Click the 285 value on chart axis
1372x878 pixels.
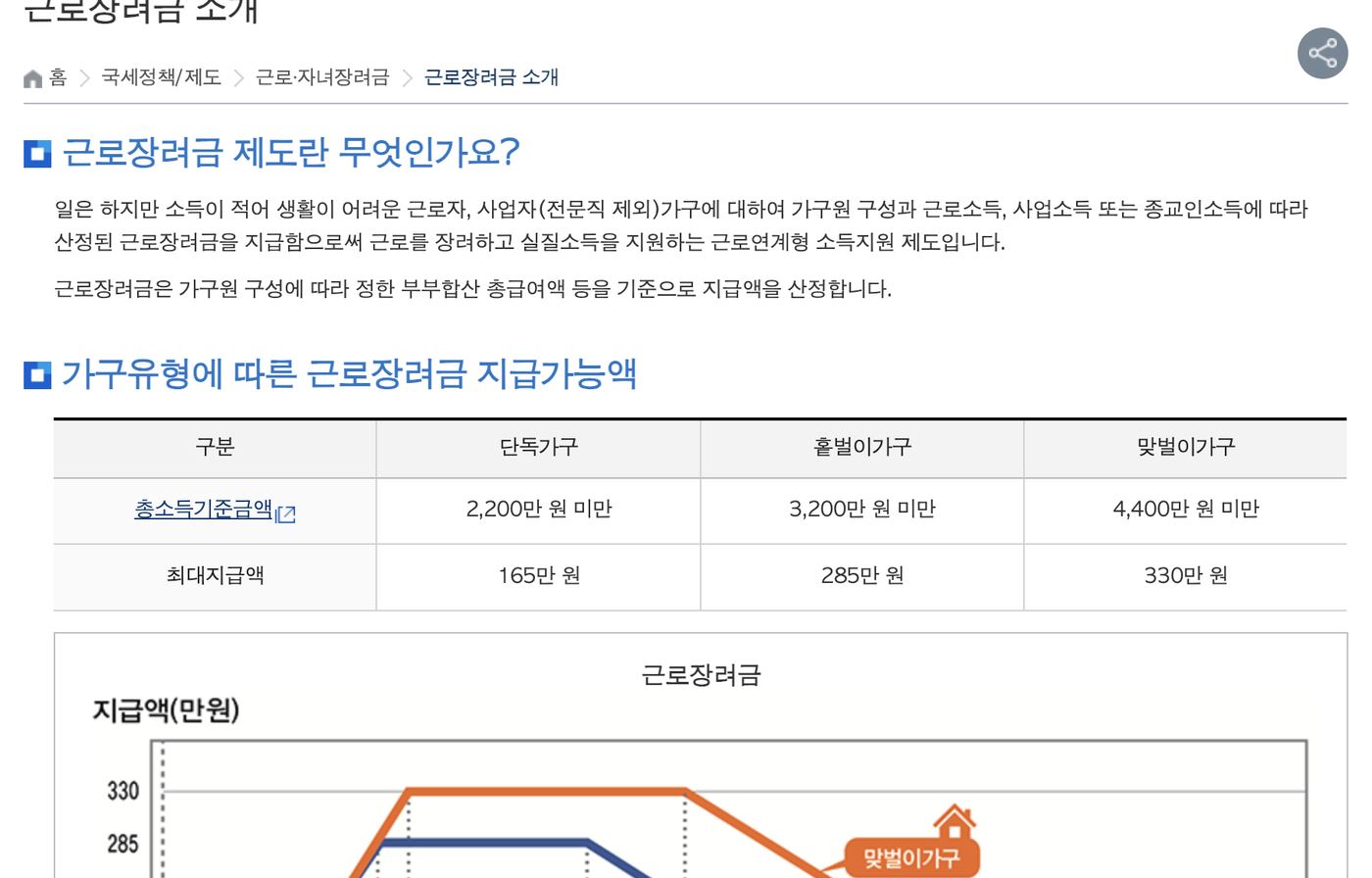123,844
